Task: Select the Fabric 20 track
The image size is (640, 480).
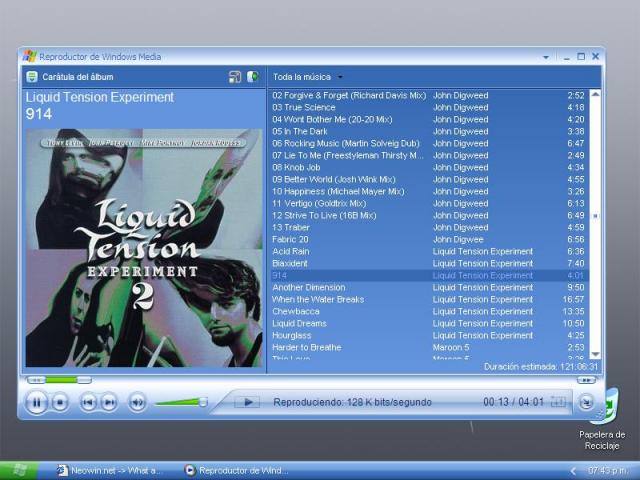Action: tap(430, 240)
